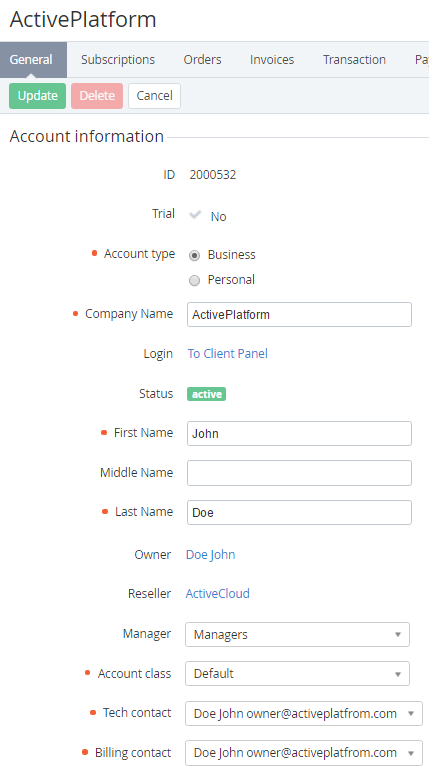Open the Orders tab
Viewport: 429px width, 771px height.
pyautogui.click(x=202, y=59)
